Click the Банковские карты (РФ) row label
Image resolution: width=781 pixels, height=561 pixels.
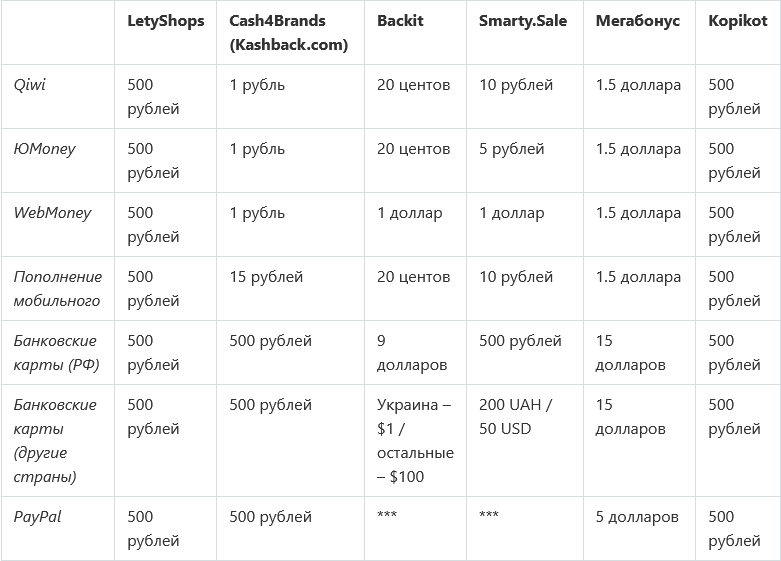click(55, 353)
